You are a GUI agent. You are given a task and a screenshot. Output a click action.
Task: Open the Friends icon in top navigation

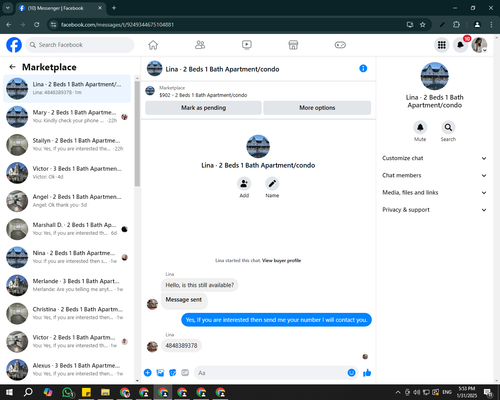point(200,45)
